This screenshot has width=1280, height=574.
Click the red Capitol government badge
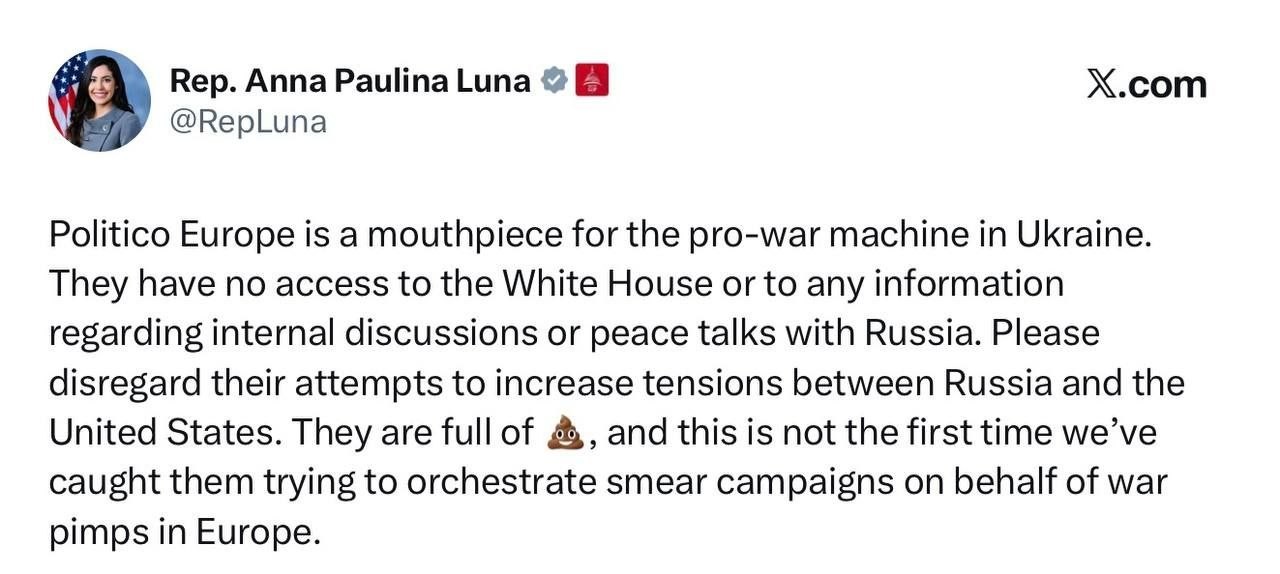[x=591, y=81]
